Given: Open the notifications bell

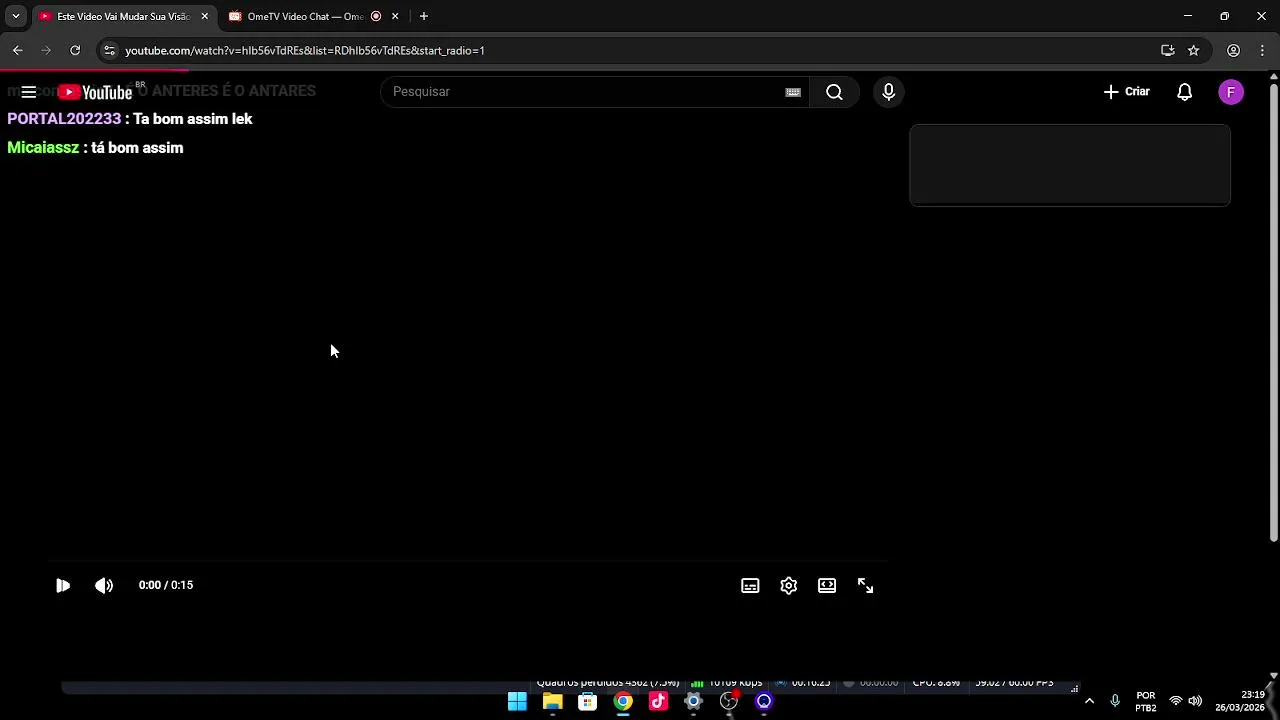Looking at the screenshot, I should [1184, 92].
